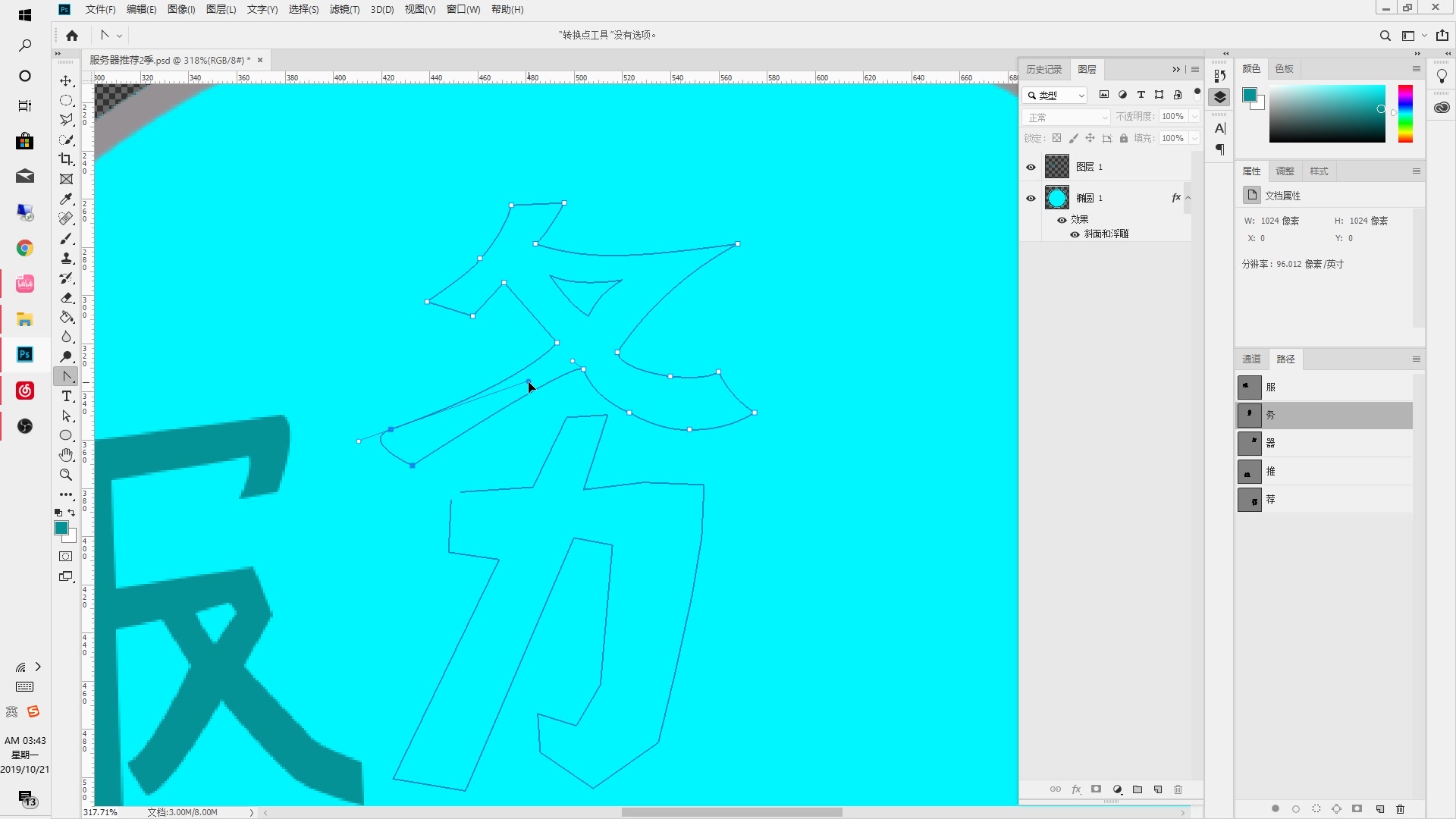Select the Hand tool
The width and height of the screenshot is (1456, 819).
(x=67, y=455)
